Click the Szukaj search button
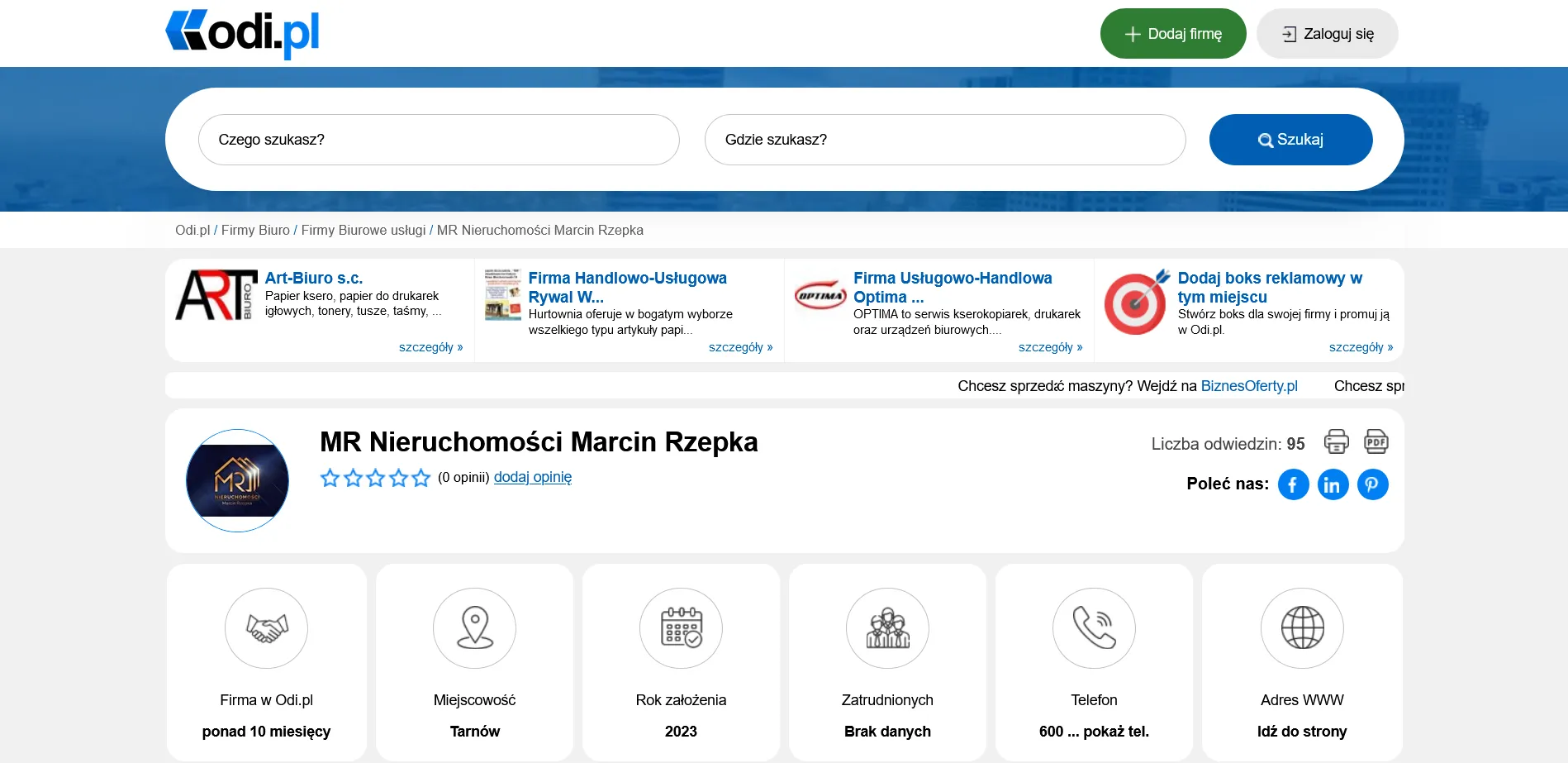This screenshot has width=1568, height=763. (1290, 140)
